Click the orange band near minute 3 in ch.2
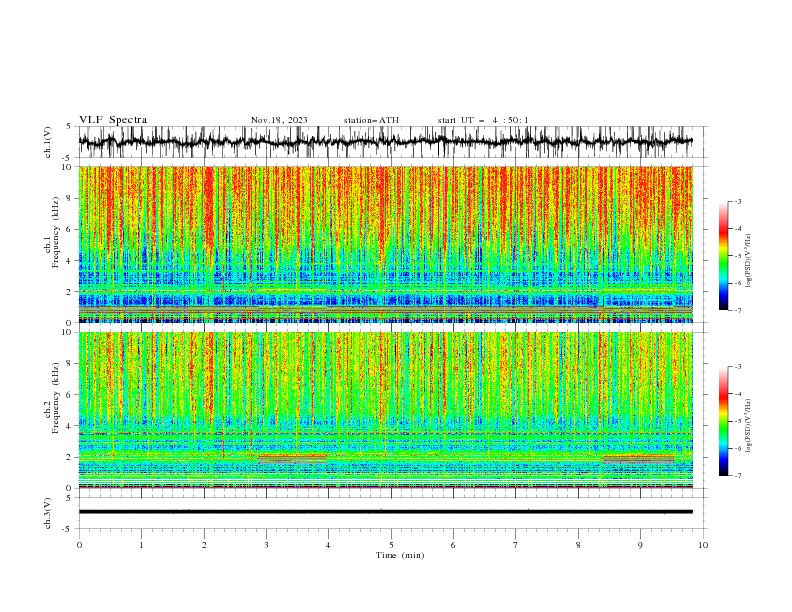 point(292,458)
